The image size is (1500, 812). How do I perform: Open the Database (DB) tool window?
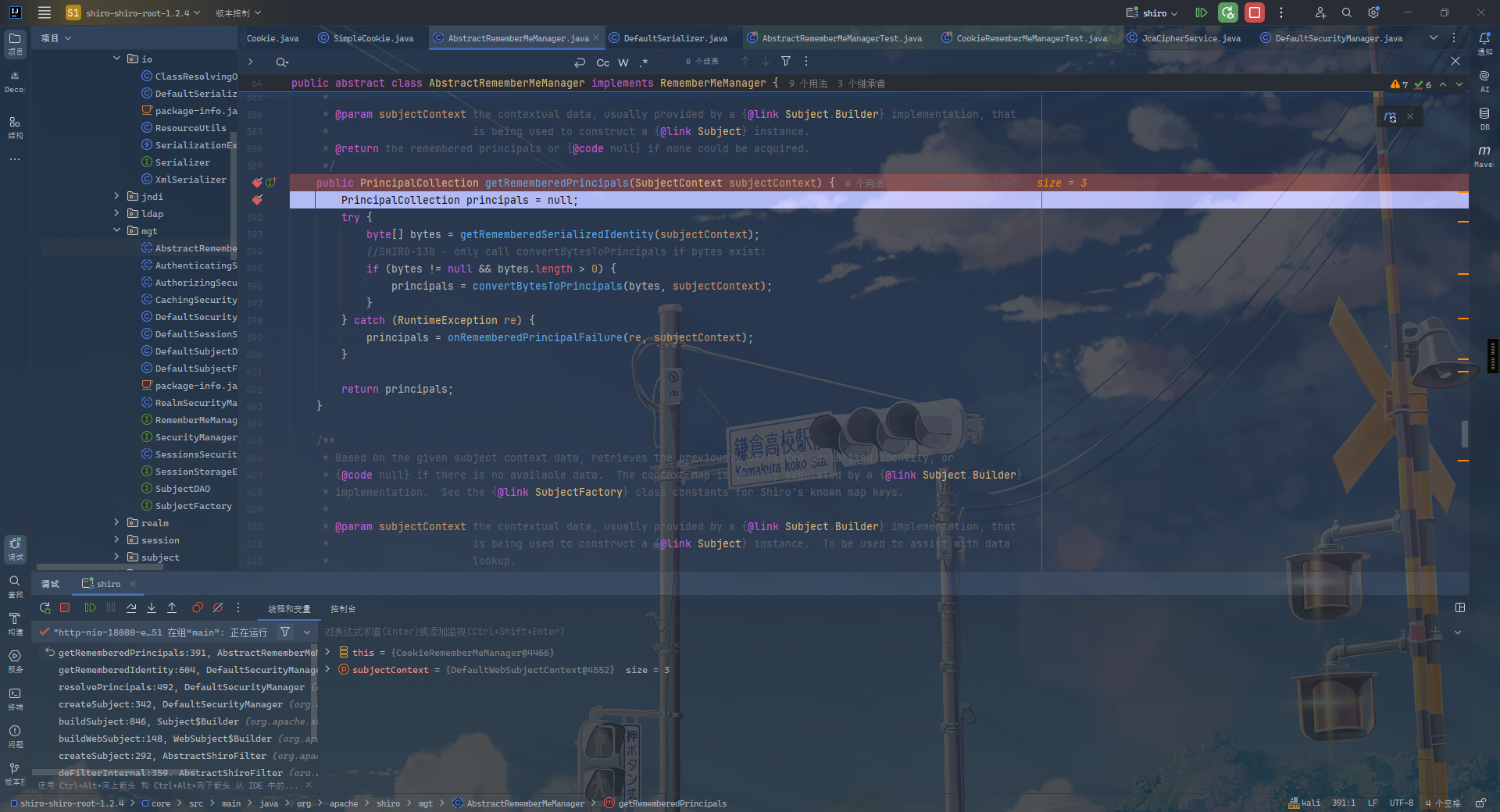[x=1484, y=118]
